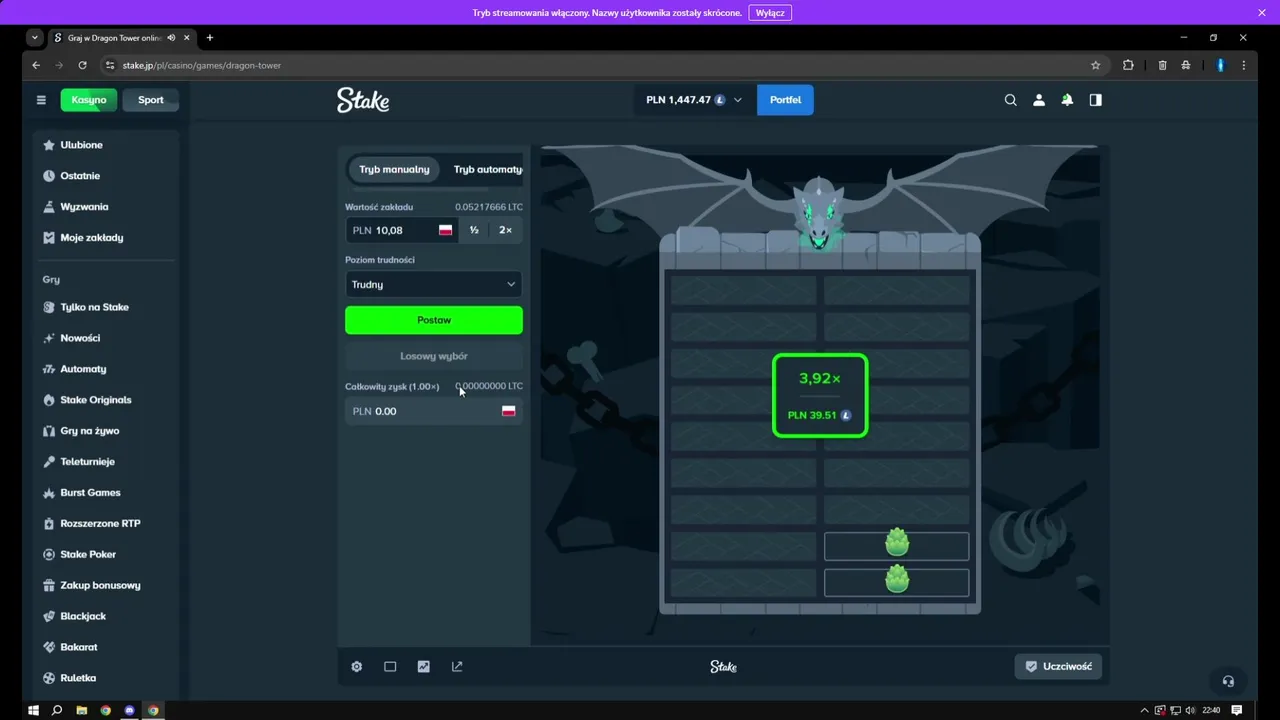This screenshot has width=1280, height=720.
Task: Open the hamburger sidebar menu
Action: [x=41, y=100]
